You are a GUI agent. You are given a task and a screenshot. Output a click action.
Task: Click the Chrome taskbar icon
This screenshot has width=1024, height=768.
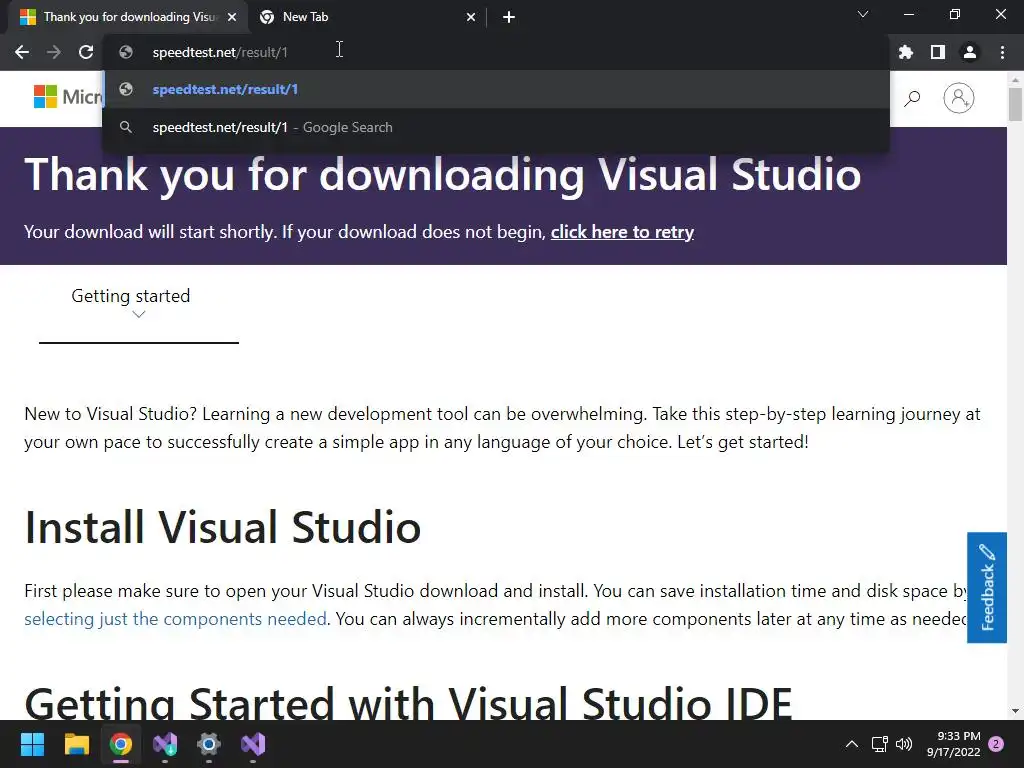coord(121,744)
